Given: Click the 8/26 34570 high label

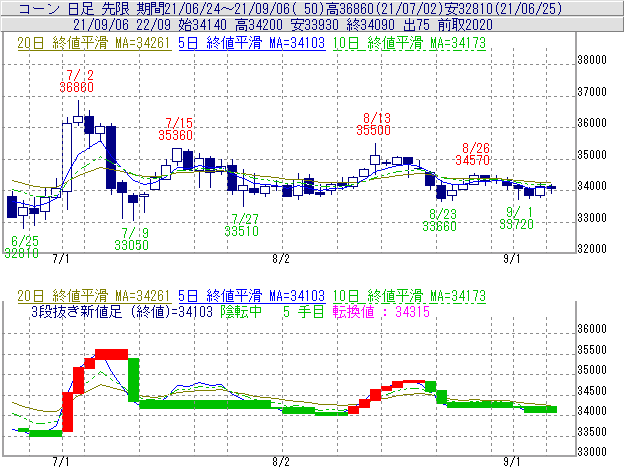Looking at the screenshot, I should click(x=472, y=154).
